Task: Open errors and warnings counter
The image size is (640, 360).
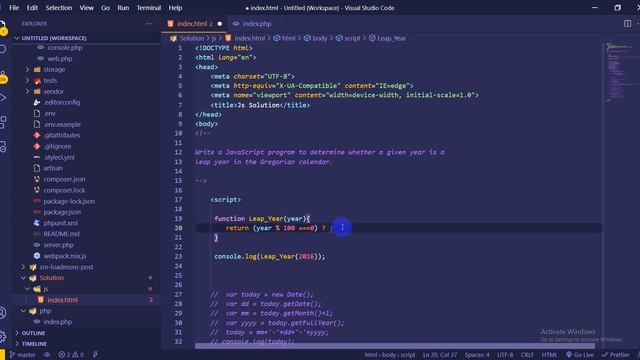Action: pyautogui.click(x=71, y=355)
